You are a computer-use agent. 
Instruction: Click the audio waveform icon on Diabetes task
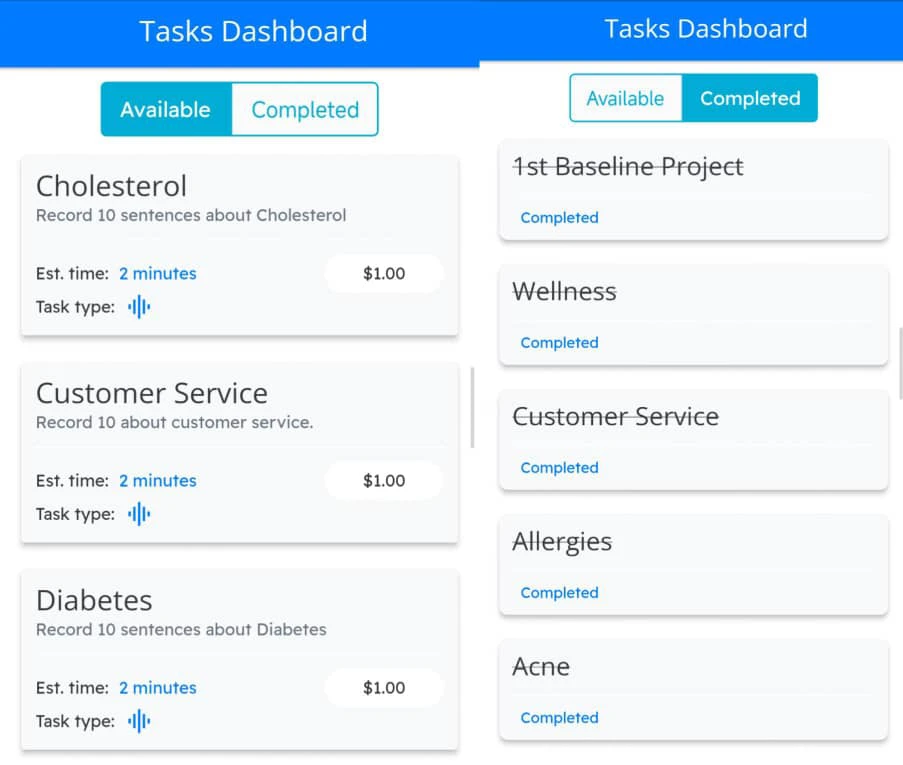139,721
